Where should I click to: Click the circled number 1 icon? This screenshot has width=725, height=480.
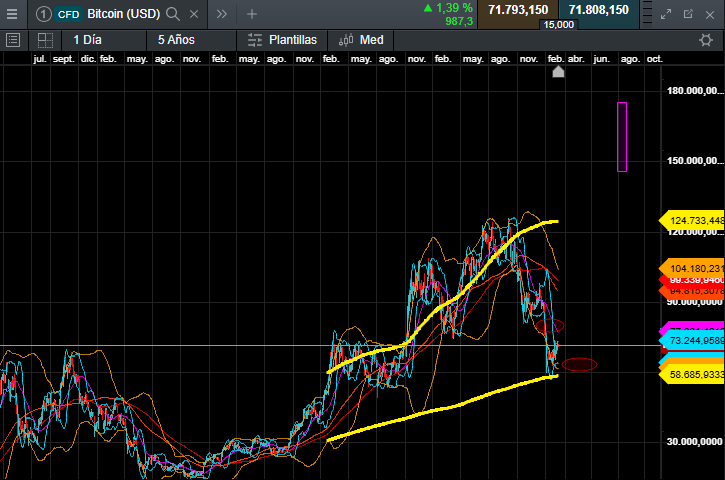click(43, 14)
